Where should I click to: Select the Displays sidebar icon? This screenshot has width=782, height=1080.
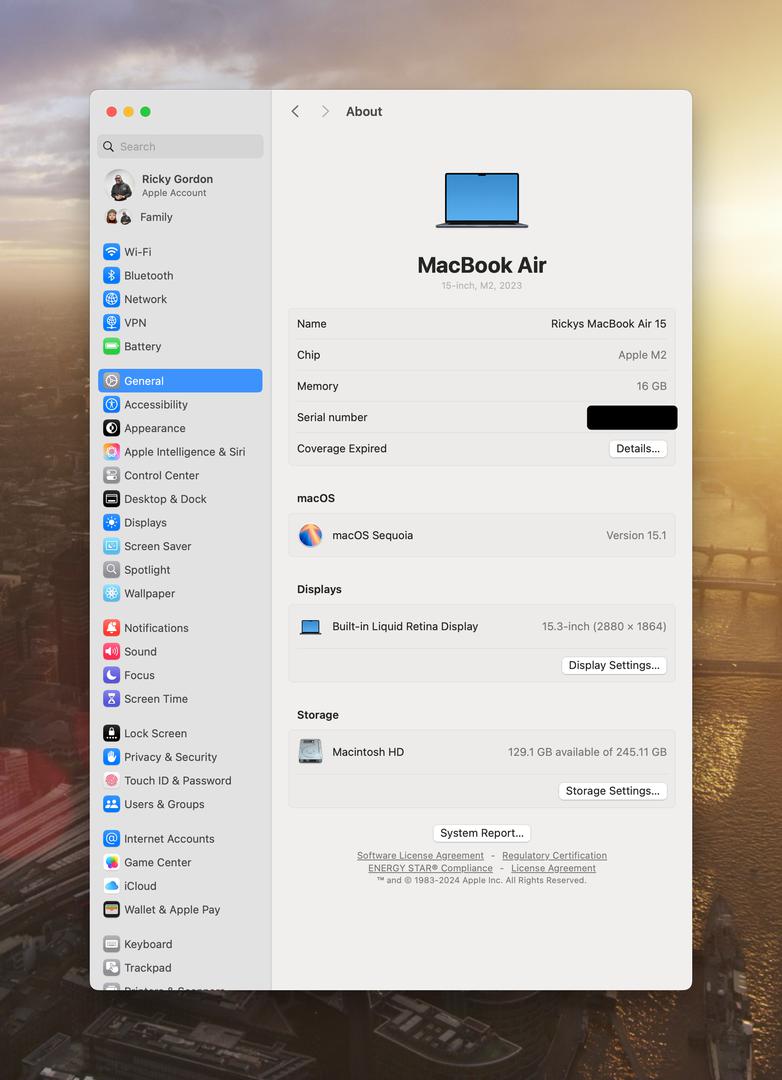112,522
